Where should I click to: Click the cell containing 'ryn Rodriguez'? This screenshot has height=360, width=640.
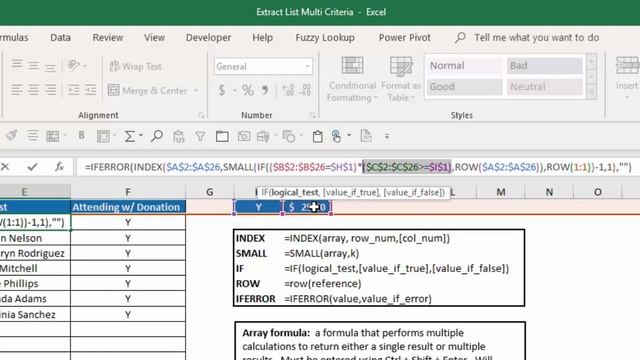pyautogui.click(x=35, y=253)
